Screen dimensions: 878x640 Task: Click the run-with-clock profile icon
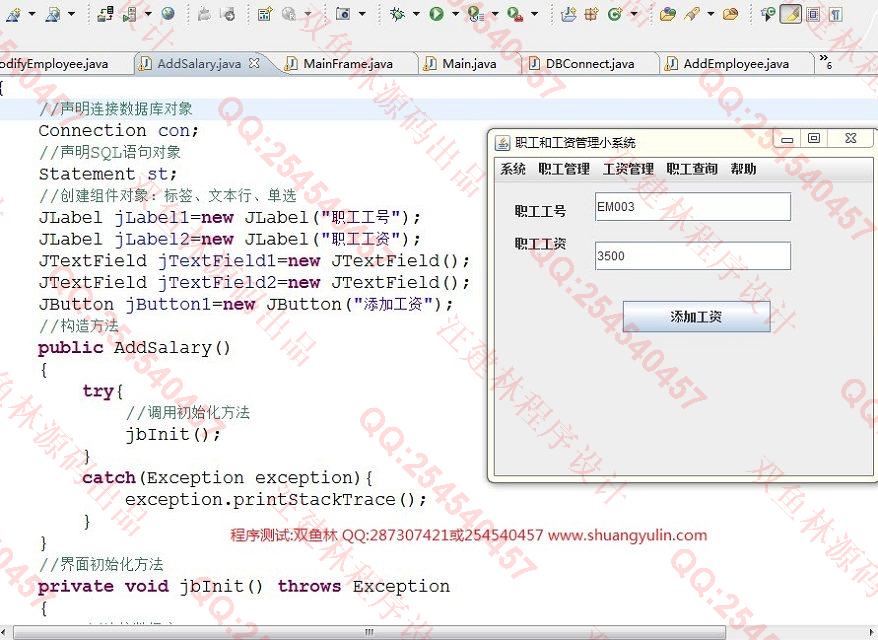475,14
